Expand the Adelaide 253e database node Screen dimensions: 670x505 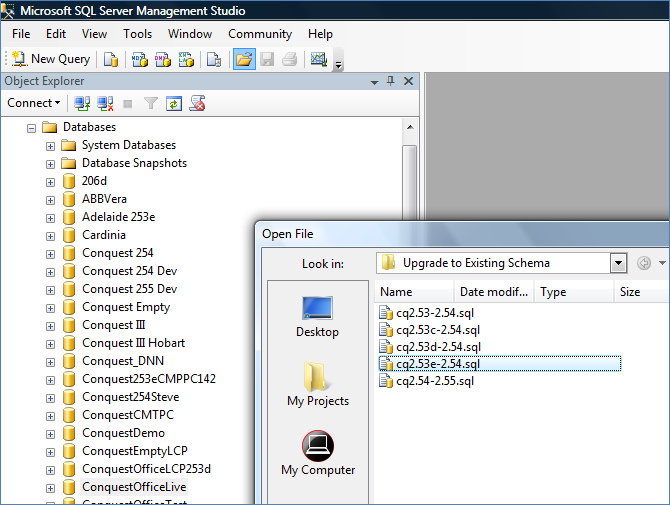[50, 218]
